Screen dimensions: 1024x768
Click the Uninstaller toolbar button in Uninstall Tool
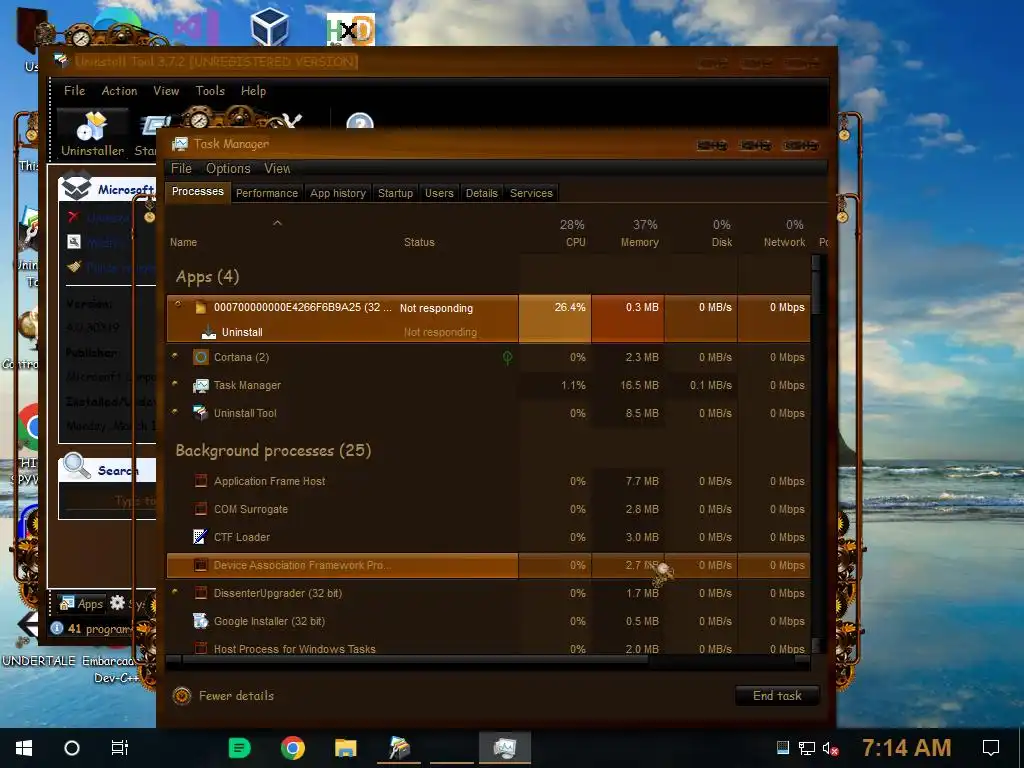[92, 133]
